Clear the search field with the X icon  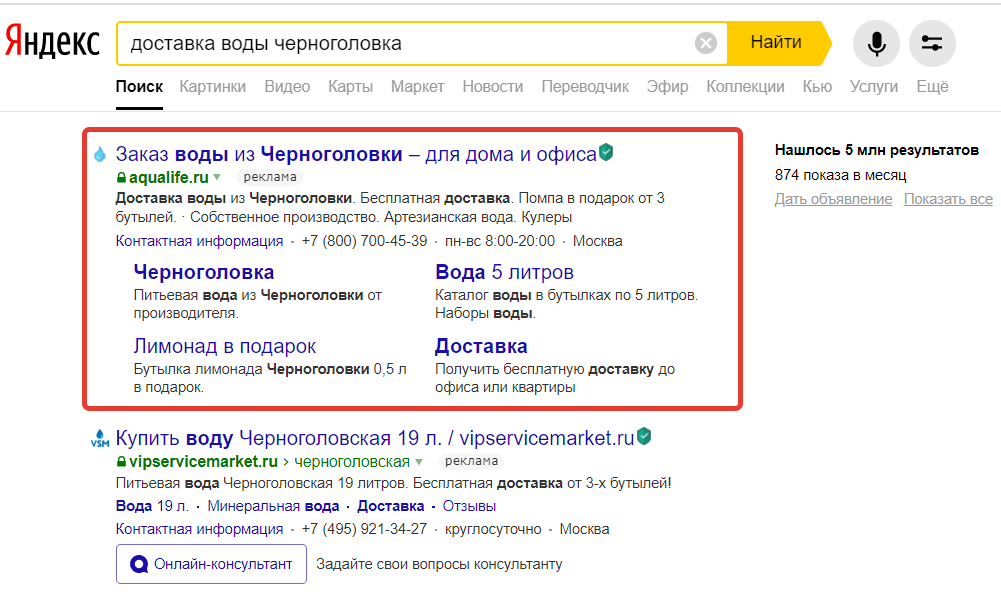click(706, 42)
